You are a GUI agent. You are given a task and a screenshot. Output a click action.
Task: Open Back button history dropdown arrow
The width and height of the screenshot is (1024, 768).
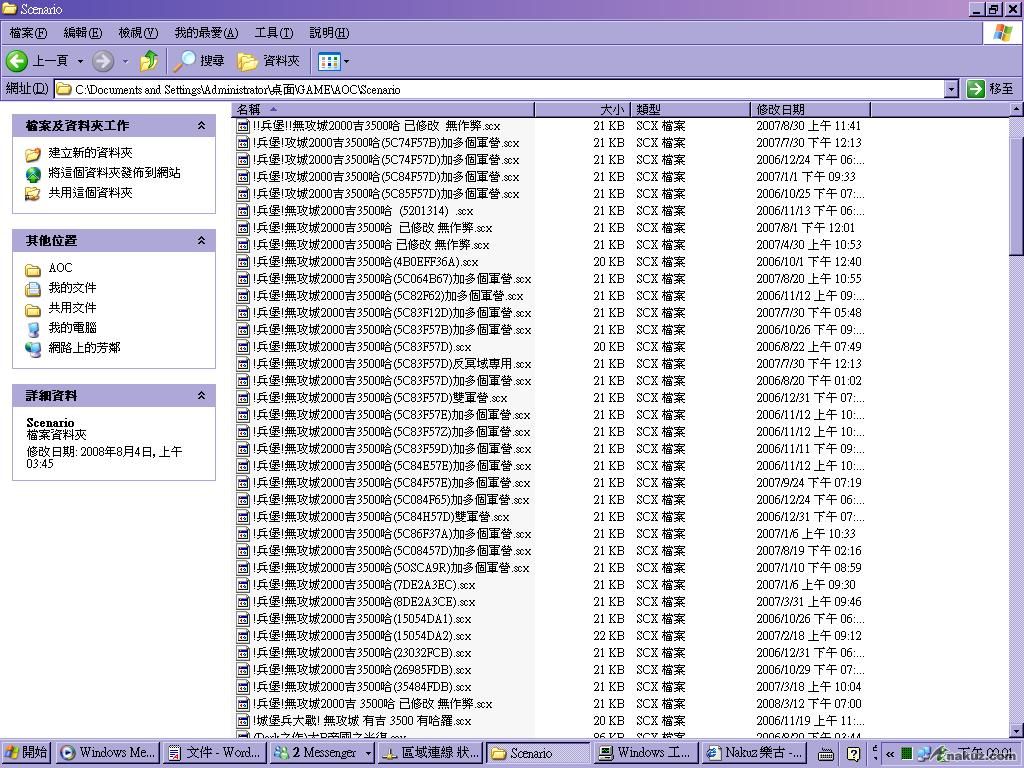(x=80, y=62)
